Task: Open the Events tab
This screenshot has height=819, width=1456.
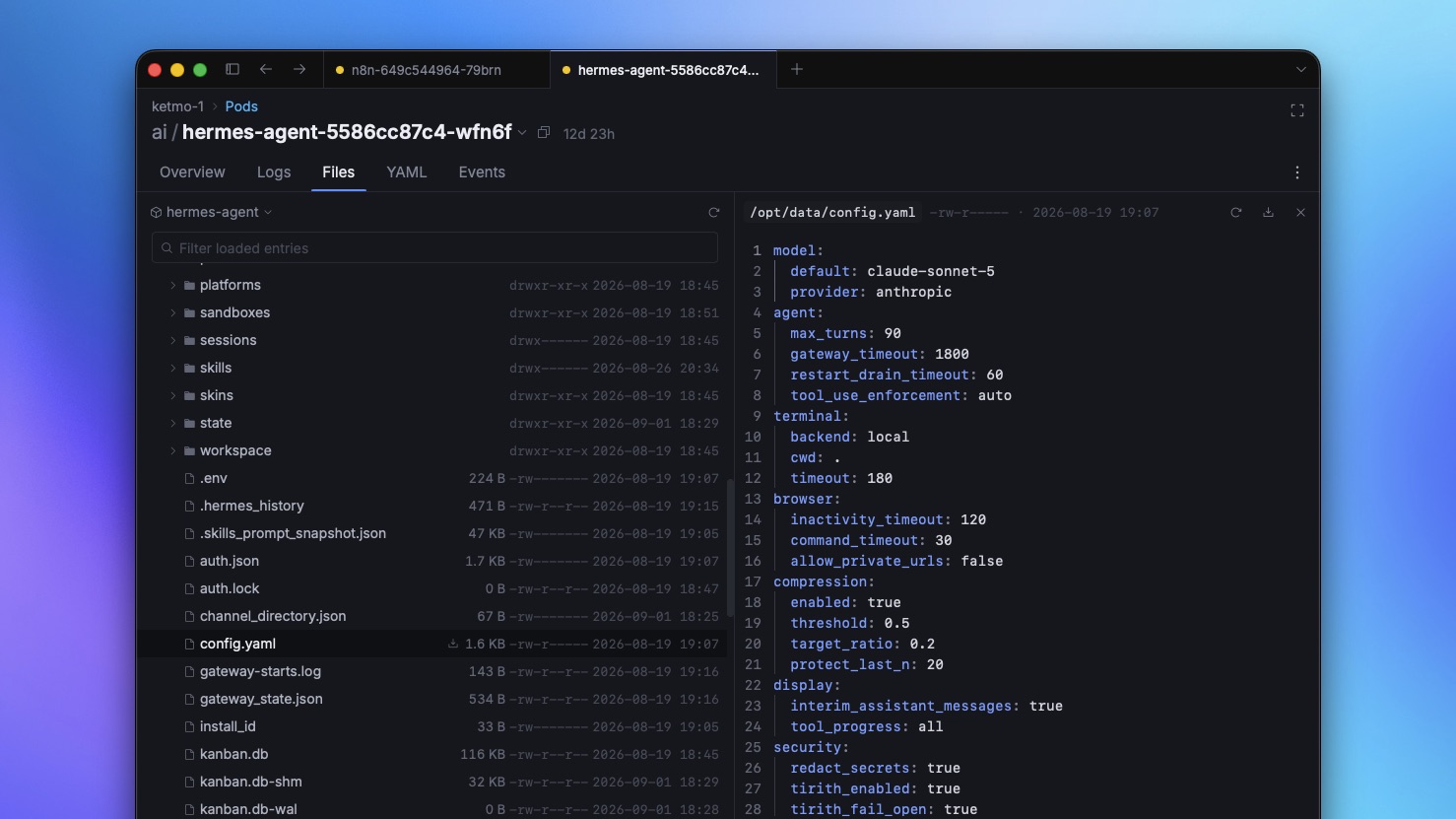Action: [x=482, y=171]
